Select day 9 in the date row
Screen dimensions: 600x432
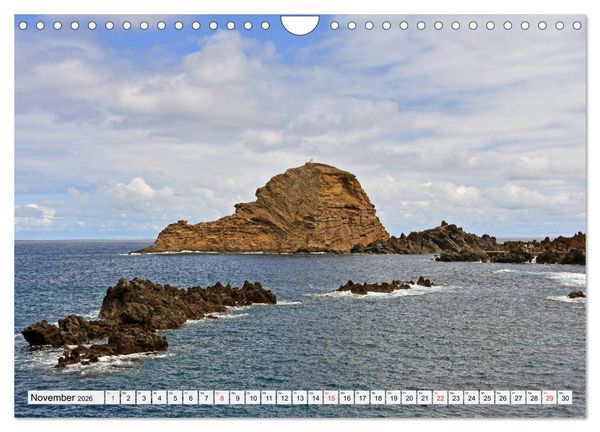[238, 398]
